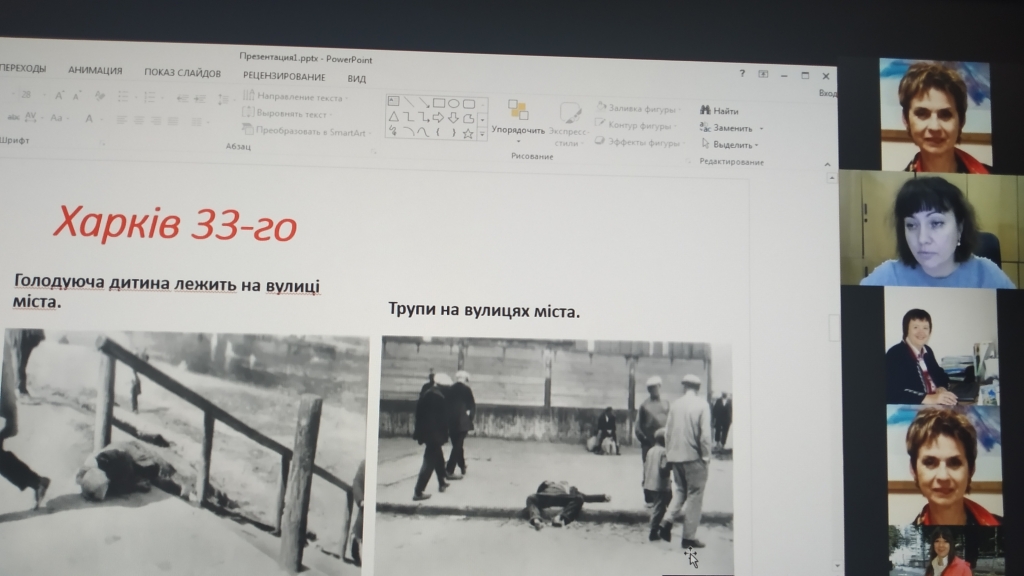Screen dimensions: 1024x576
Task: Insert the Right Arrow block shape
Action: [438, 118]
